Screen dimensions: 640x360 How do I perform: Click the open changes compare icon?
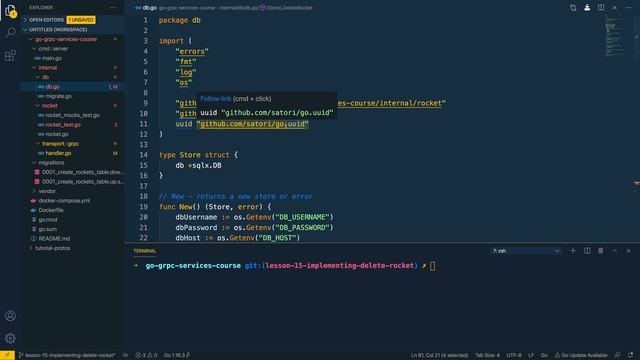coord(573,8)
